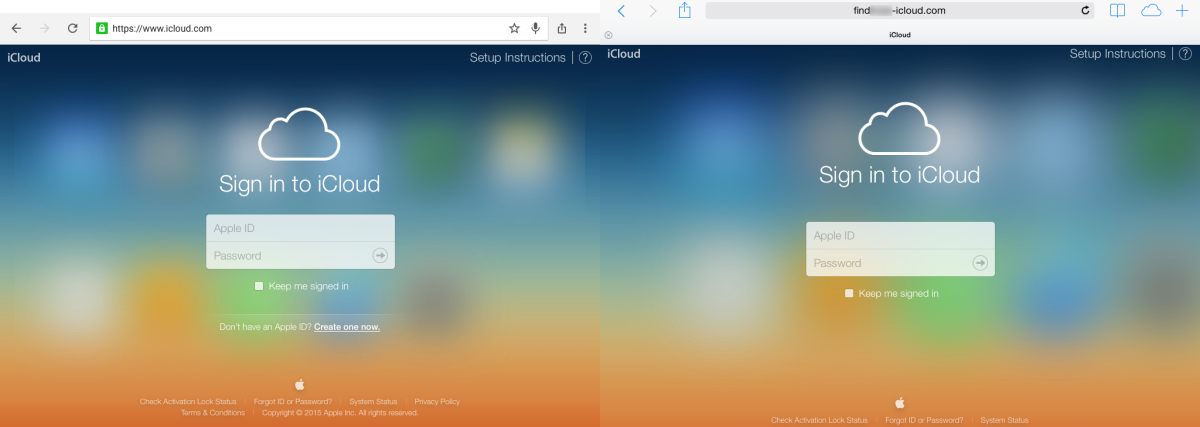Click the Chrome back arrow in left window

click(x=16, y=28)
